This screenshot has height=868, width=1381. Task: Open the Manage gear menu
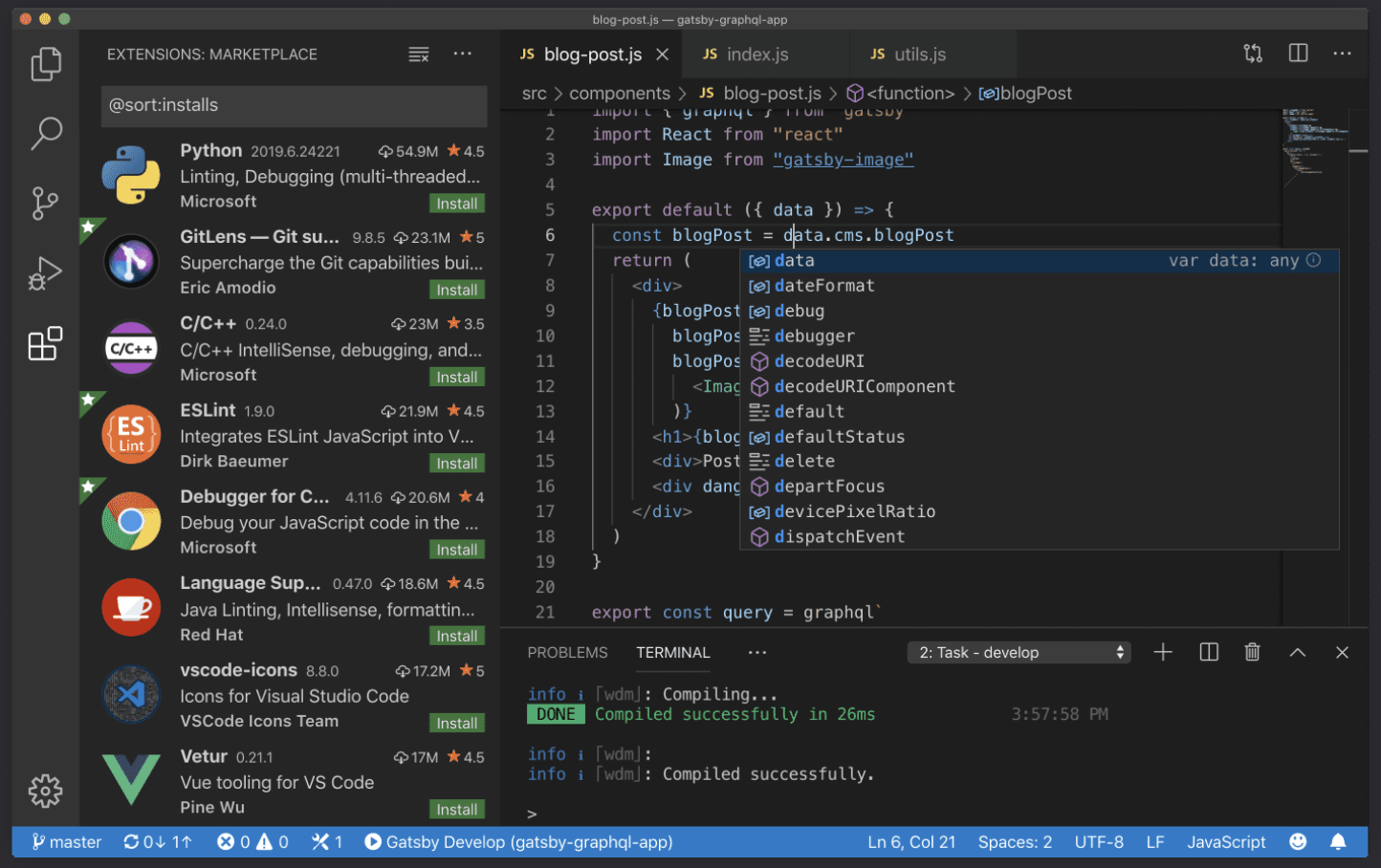click(x=45, y=791)
